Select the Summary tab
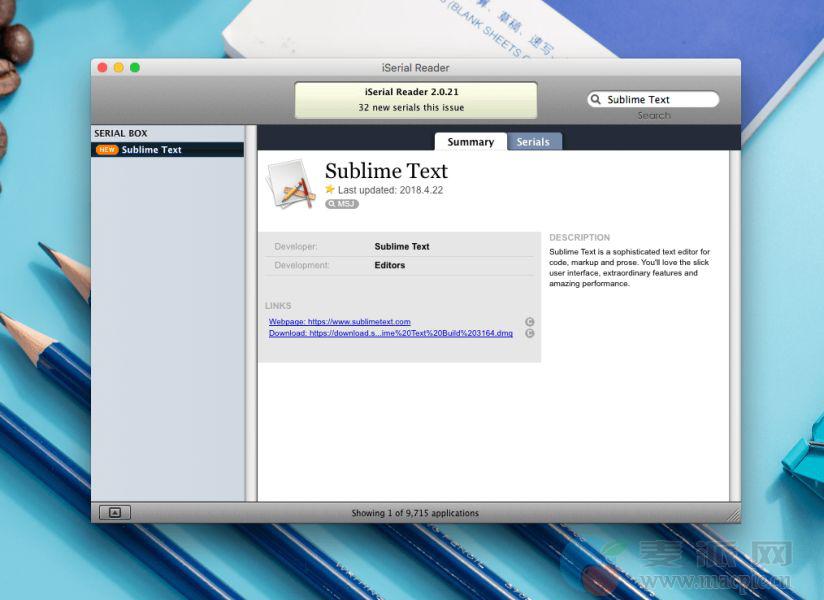 pos(470,142)
